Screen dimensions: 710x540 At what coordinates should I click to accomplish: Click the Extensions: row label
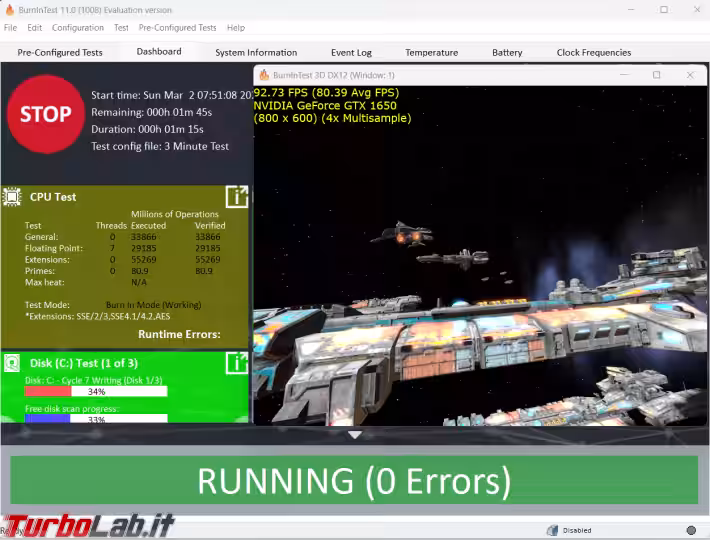point(47,259)
